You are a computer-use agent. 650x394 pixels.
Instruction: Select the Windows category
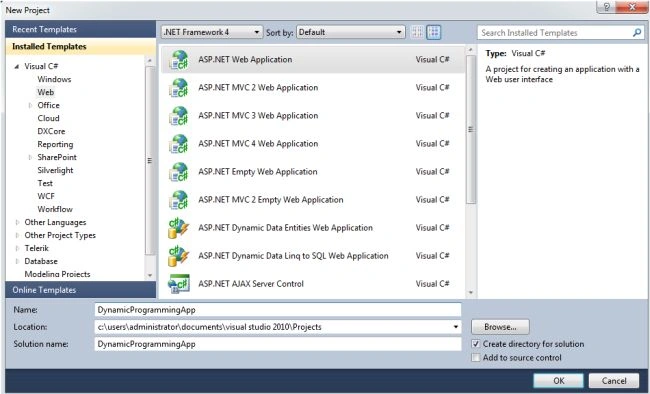click(54, 79)
